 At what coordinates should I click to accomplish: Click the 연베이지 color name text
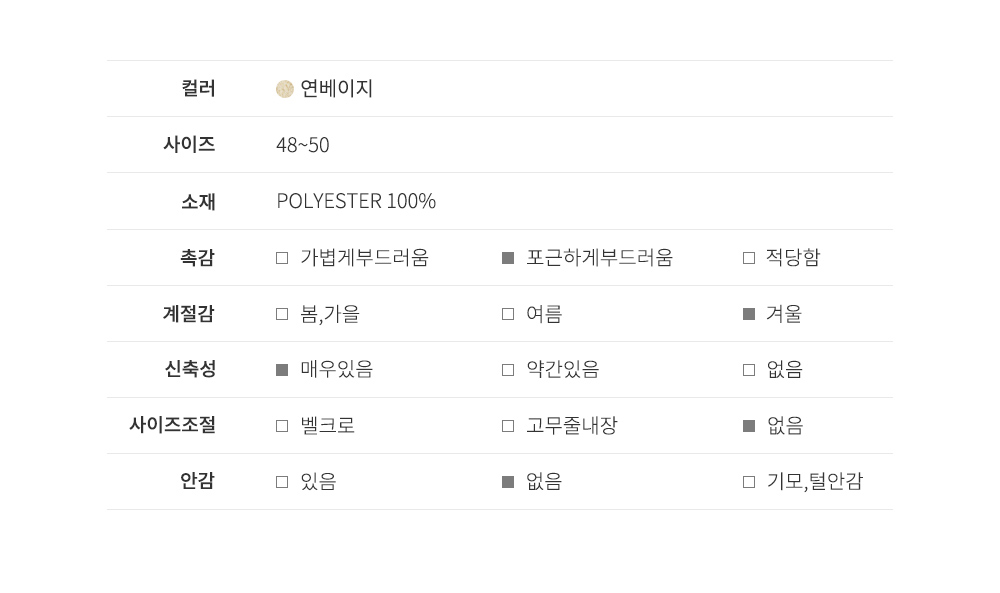(x=337, y=89)
